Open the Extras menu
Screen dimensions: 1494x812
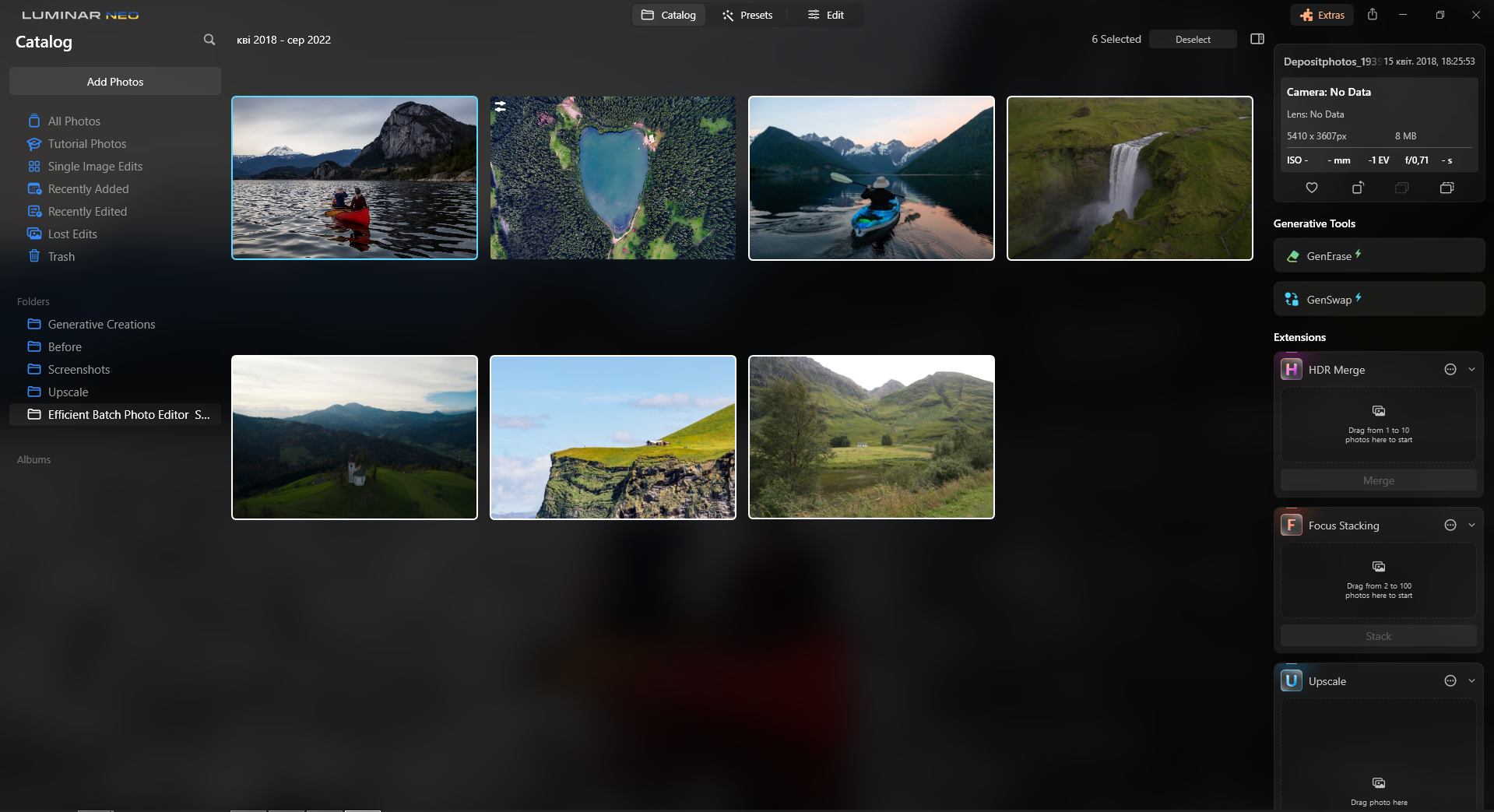1322,15
